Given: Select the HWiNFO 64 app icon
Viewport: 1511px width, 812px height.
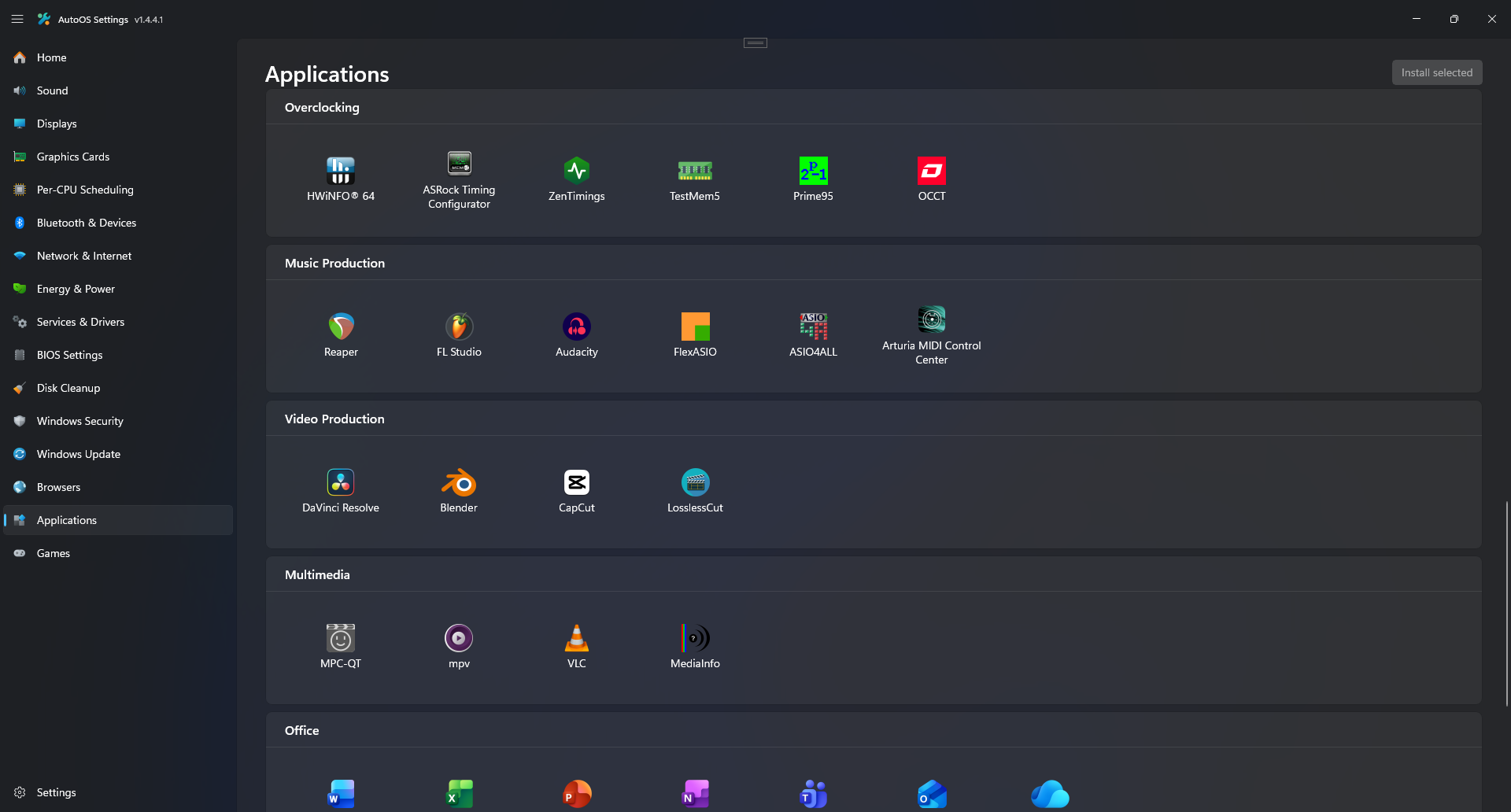Looking at the screenshot, I should pyautogui.click(x=341, y=171).
